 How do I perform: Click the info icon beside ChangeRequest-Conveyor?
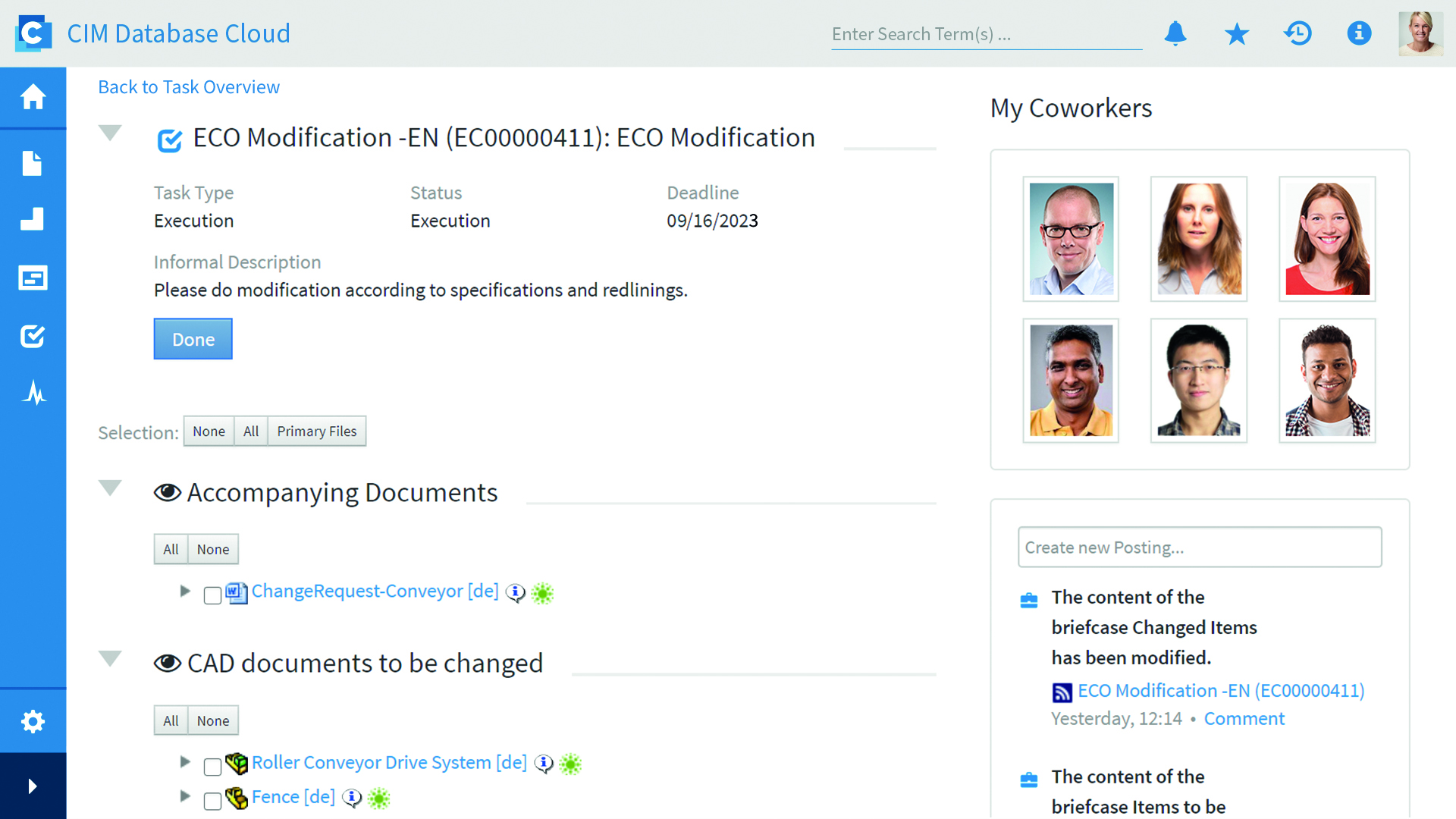(x=516, y=592)
